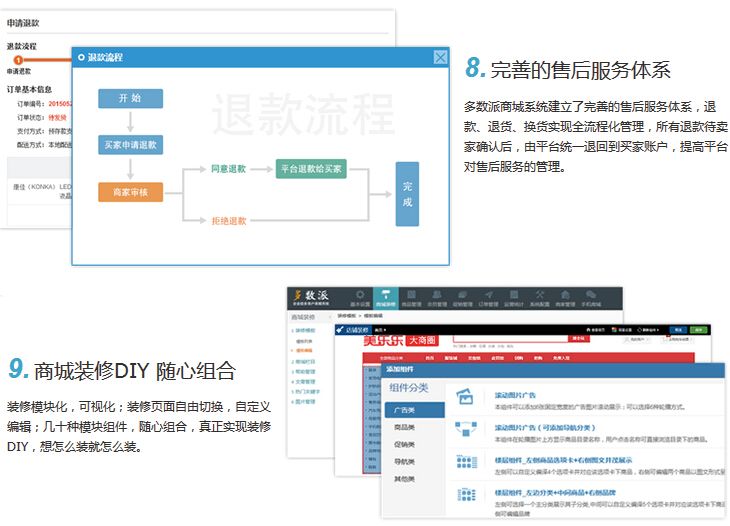Select the 商品类 component category

[x=404, y=427]
